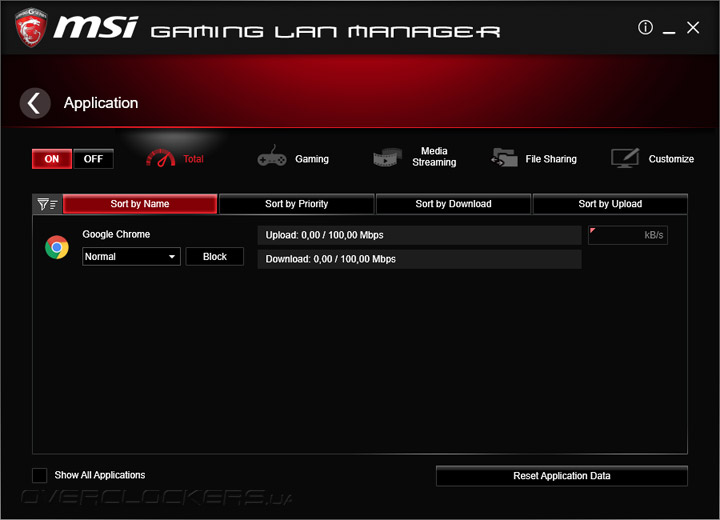Open the Normal priority dropdown for Chrome
Screen dimensions: 720x520
click(x=131, y=257)
